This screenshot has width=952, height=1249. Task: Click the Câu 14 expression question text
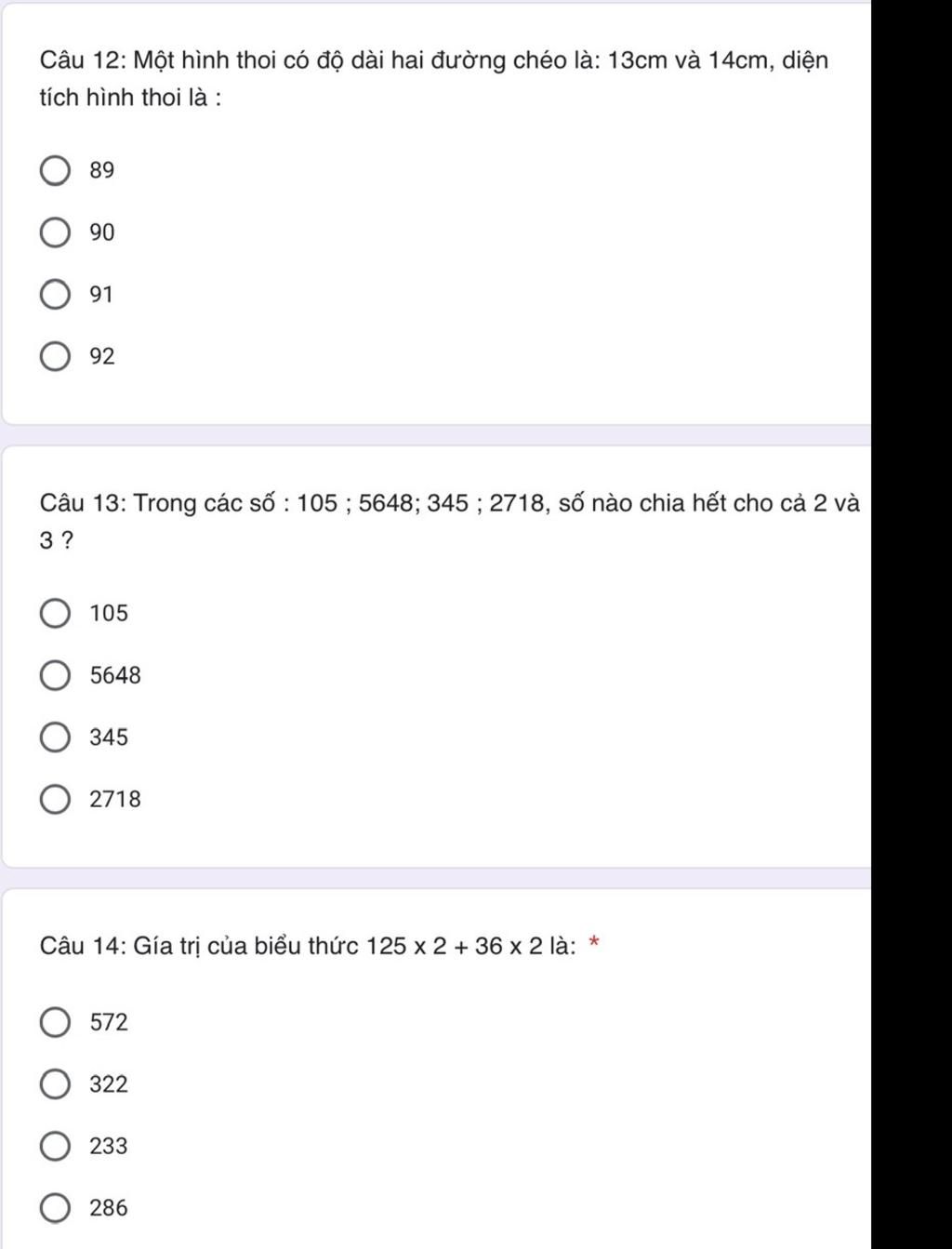point(308,947)
